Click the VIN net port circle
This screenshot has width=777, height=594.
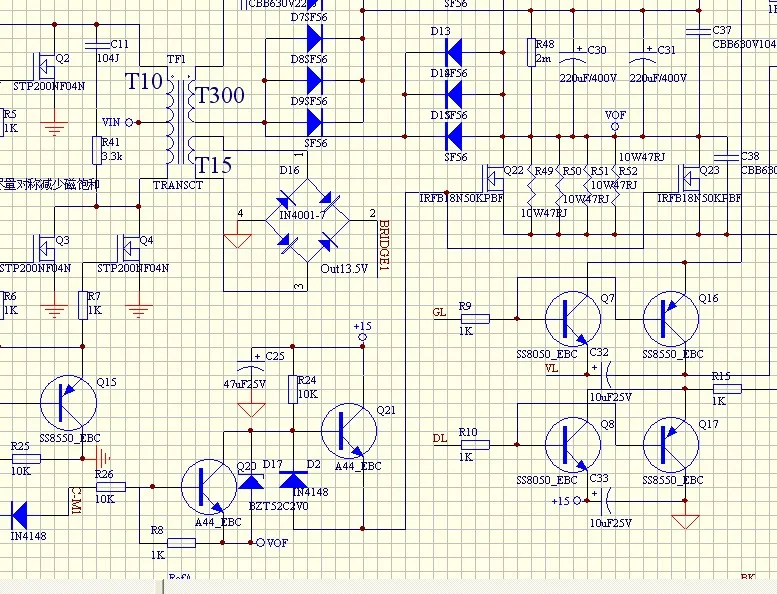coord(129,122)
